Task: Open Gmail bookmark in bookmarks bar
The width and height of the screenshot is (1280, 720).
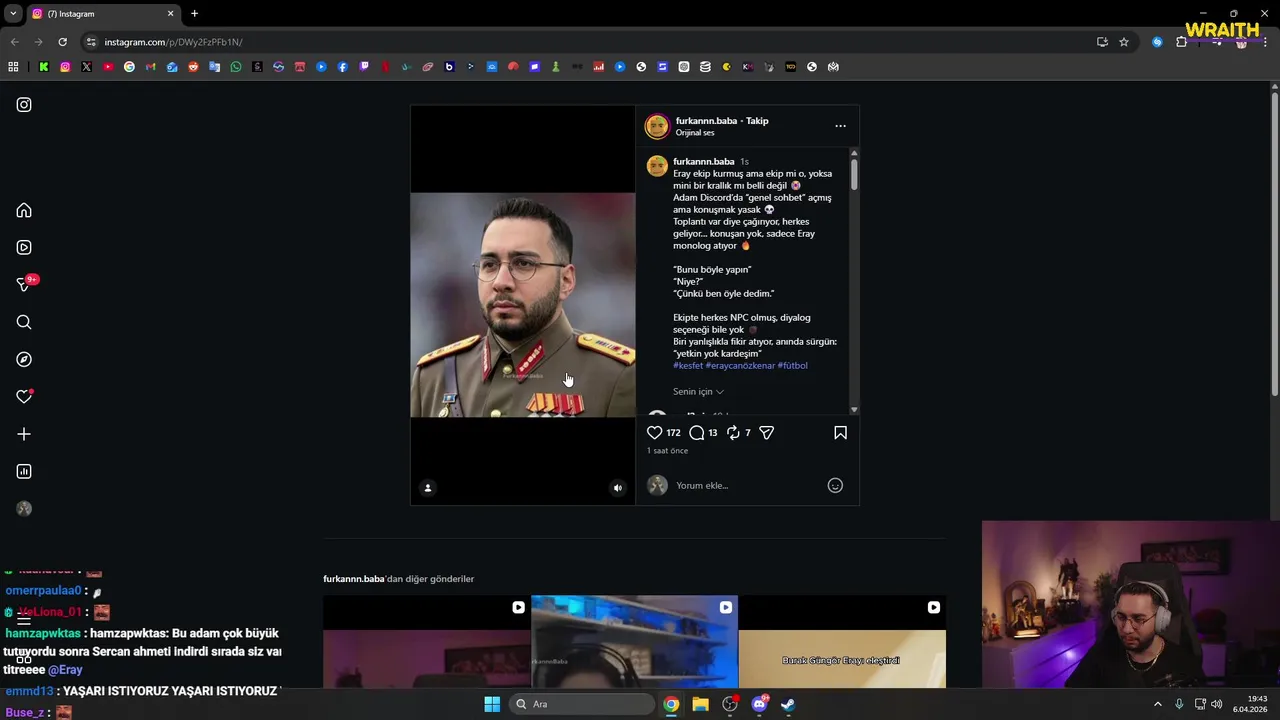Action: (151, 67)
